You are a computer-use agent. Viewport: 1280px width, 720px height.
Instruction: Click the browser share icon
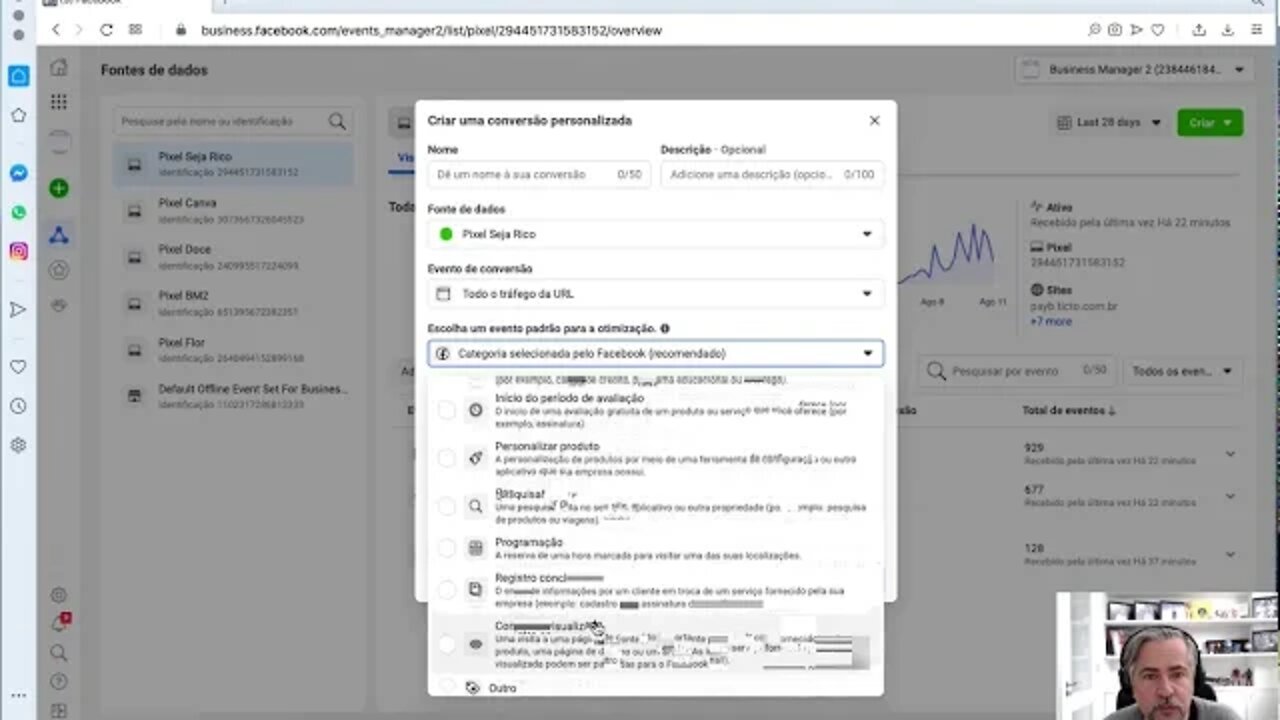tap(1198, 30)
